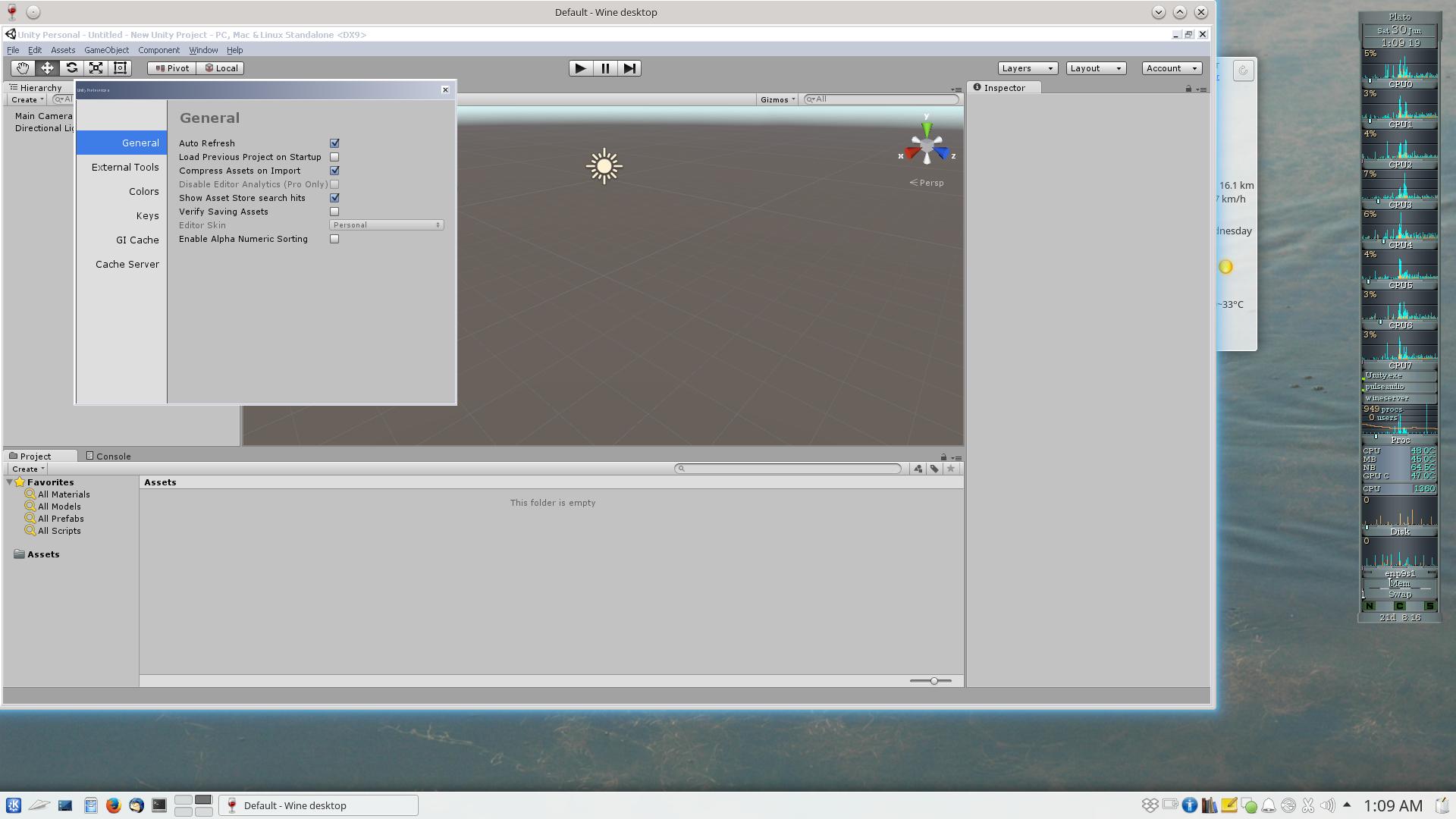Toggle Auto Refresh checkbox
This screenshot has width=1456, height=819.
click(x=334, y=143)
